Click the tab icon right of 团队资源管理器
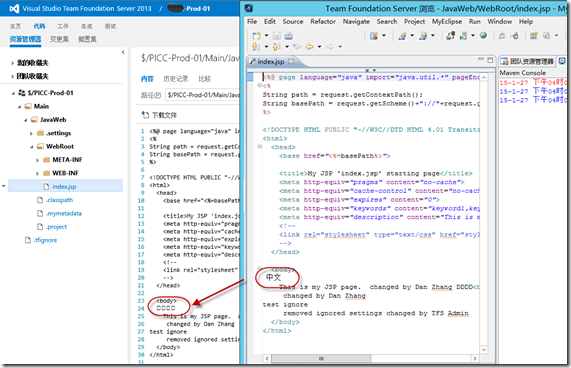571x368 pixels. (x=562, y=61)
